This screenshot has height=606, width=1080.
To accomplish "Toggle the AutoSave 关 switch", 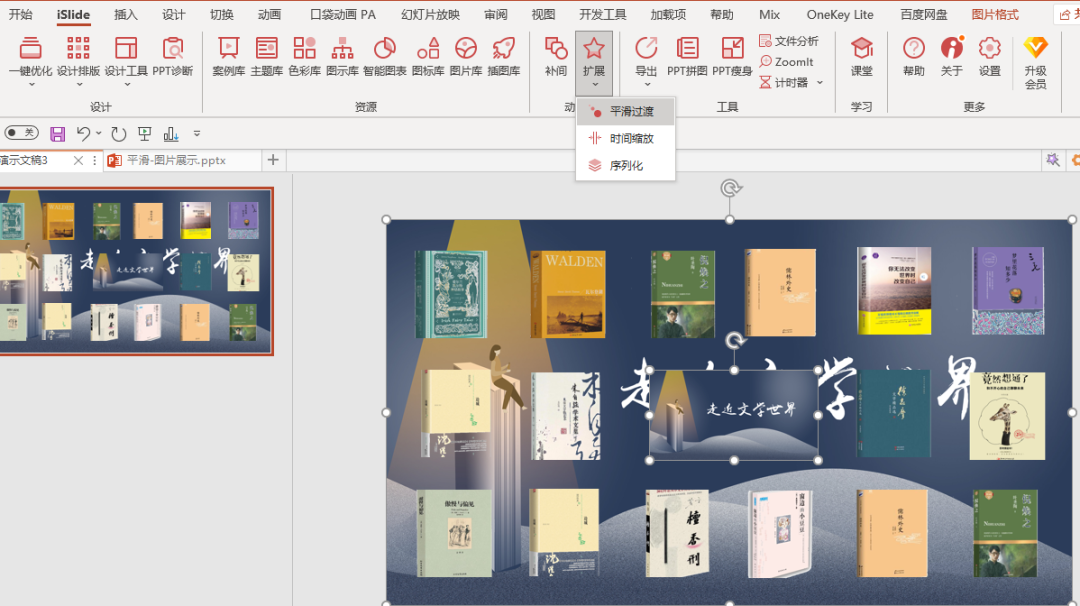I will 21,133.
